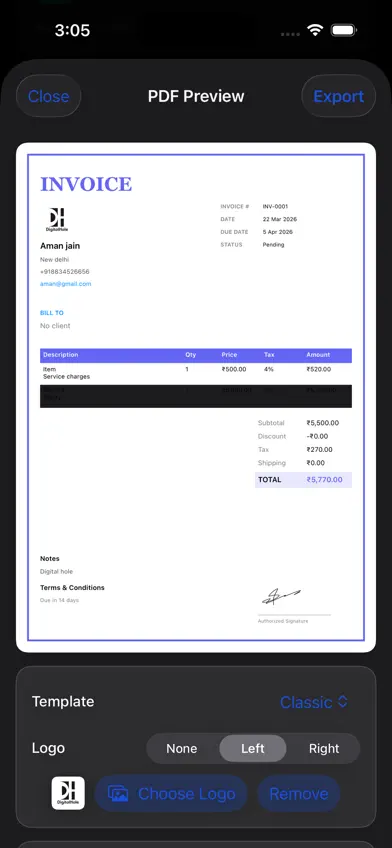Tap the DigitalHole logo thumbnail beside Choose Logo

click(x=68, y=793)
